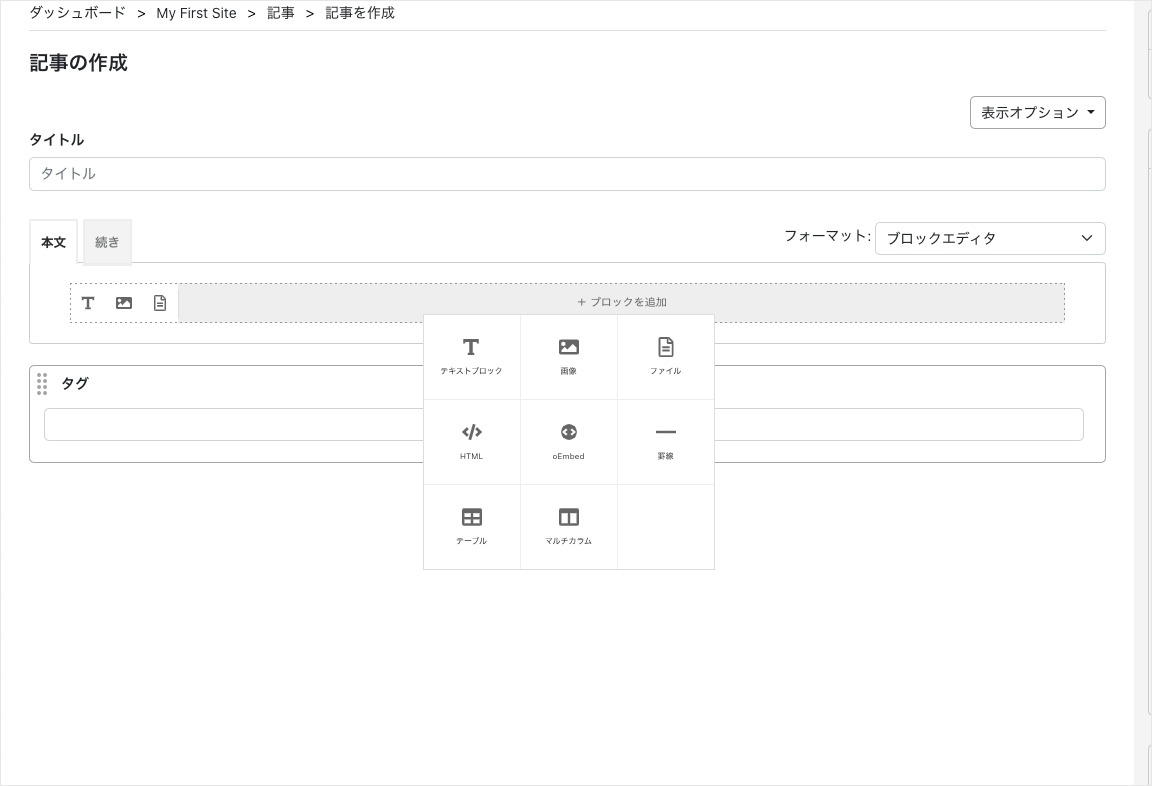
Task: Pick the マルチカラム block icon
Action: [568, 525]
